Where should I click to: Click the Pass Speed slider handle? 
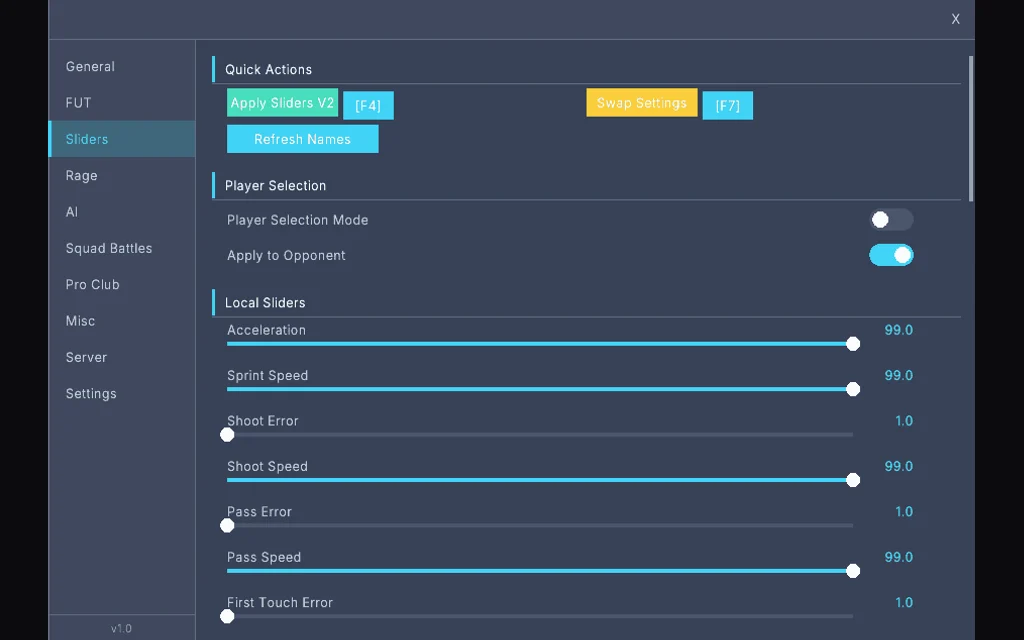pos(853,571)
